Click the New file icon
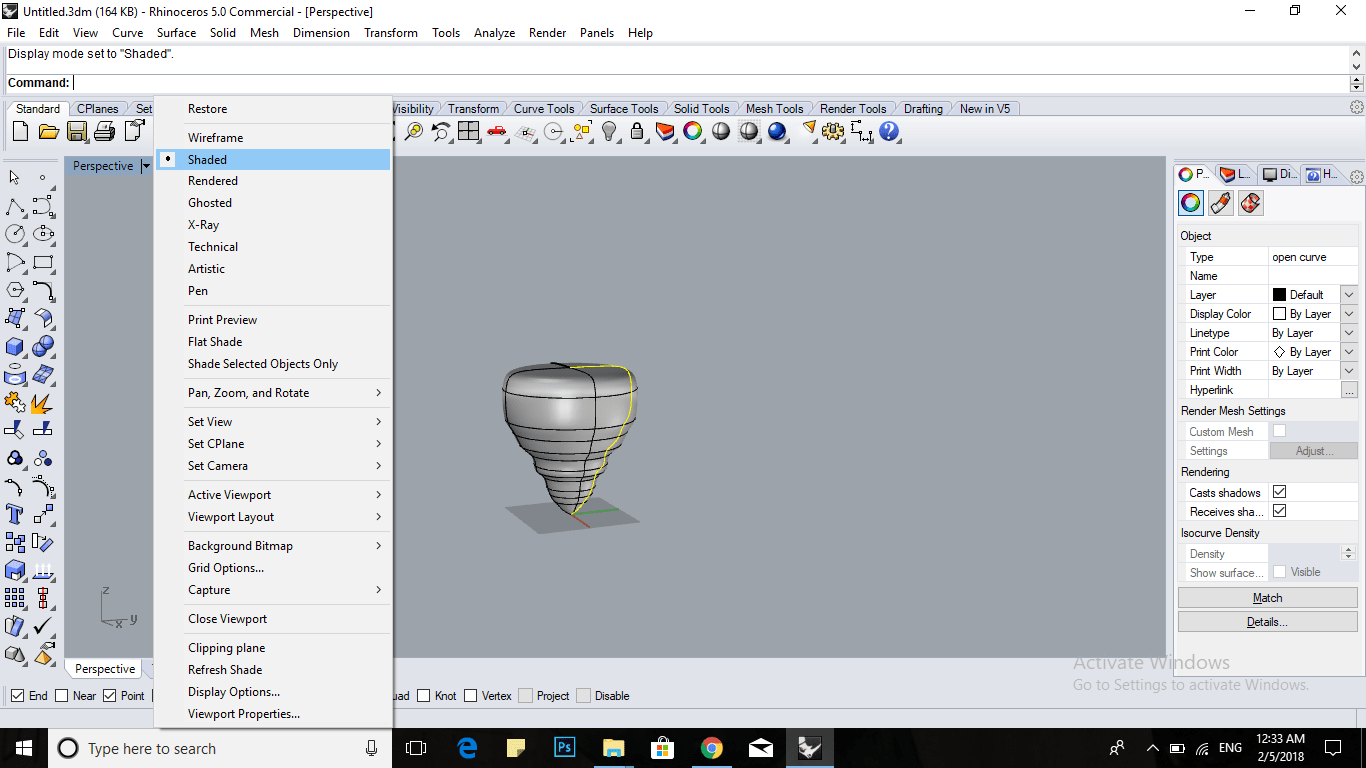1366x768 pixels. (x=20, y=131)
